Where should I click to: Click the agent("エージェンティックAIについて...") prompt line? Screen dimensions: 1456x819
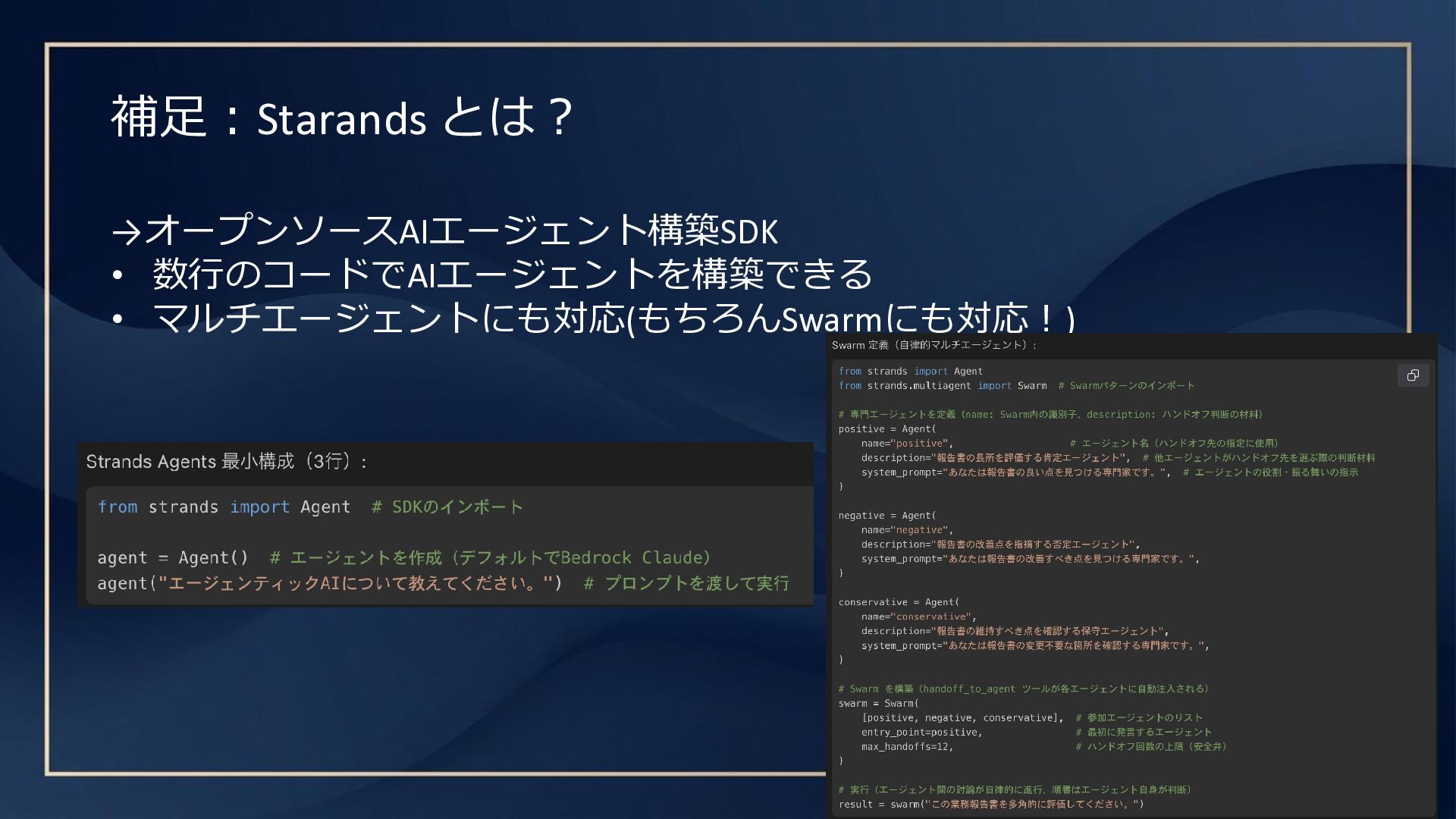[329, 584]
